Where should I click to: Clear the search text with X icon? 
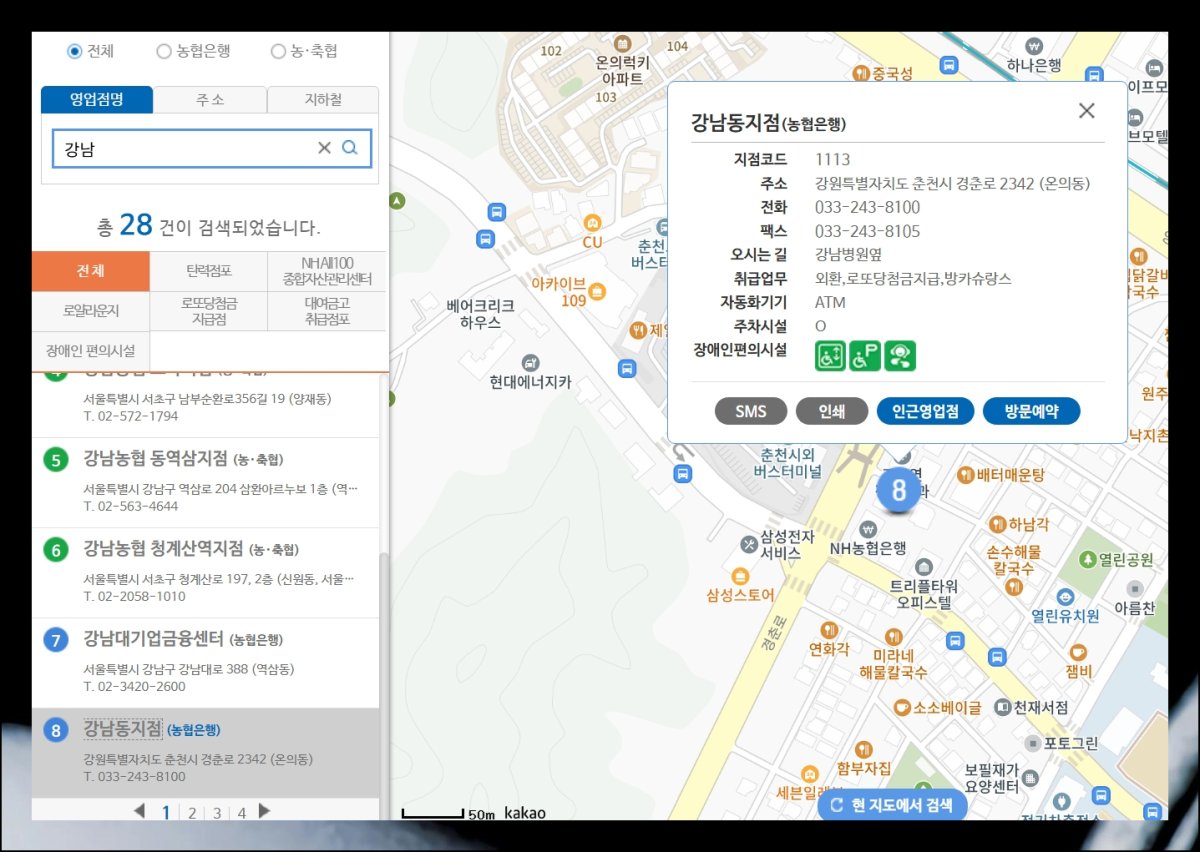[x=324, y=148]
